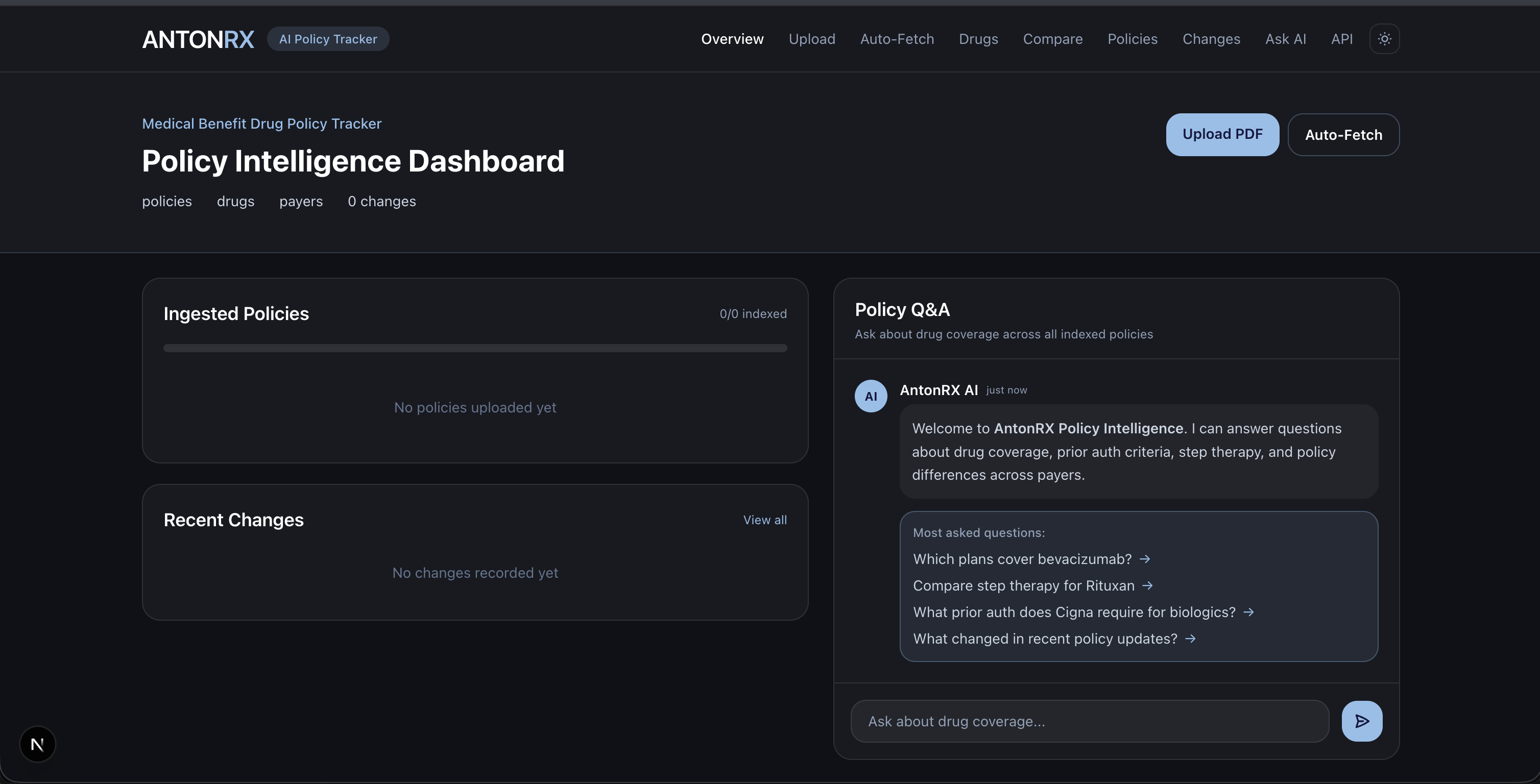
Task: Focus the Ask about drug coverage input
Action: pyautogui.click(x=1089, y=721)
